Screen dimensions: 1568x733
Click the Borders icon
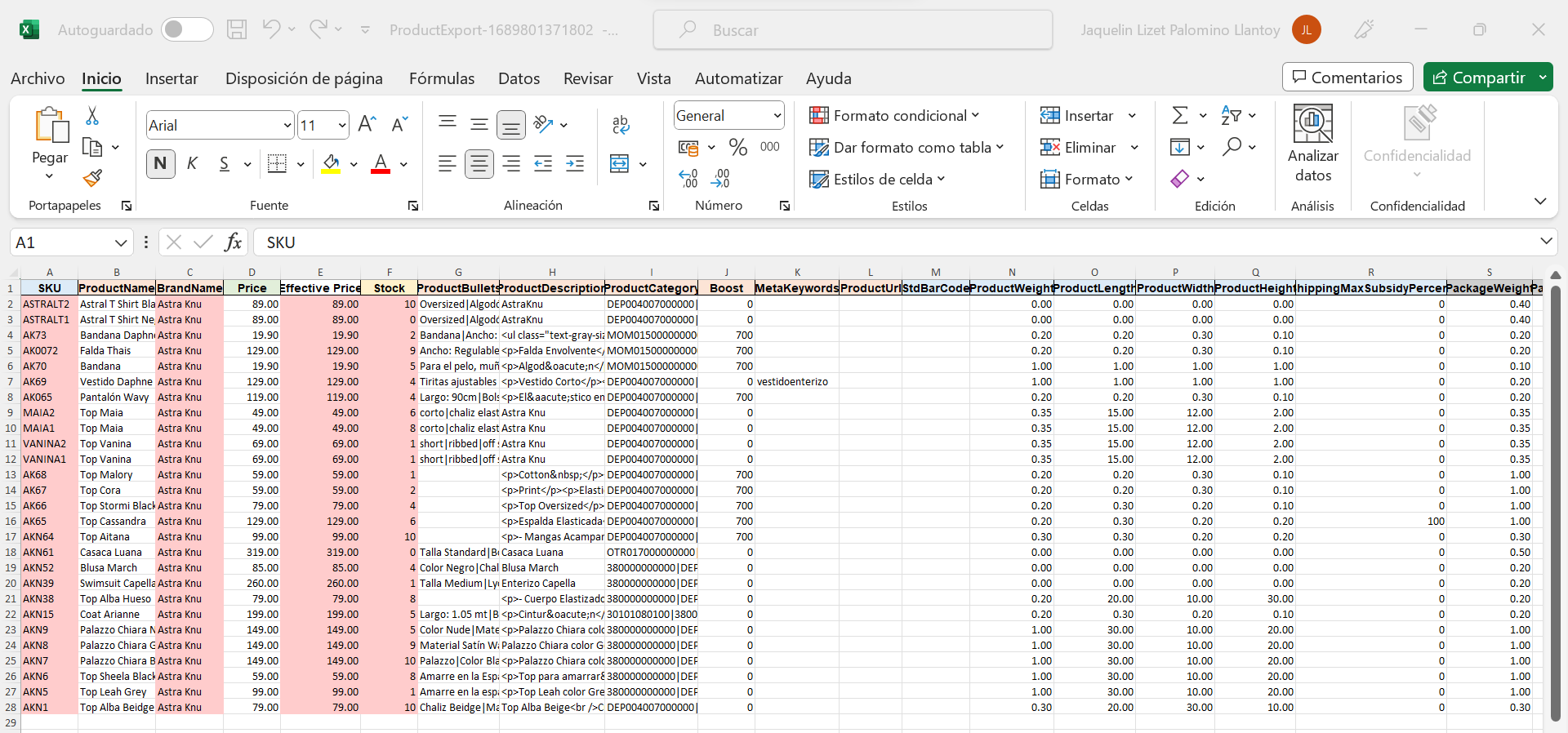278,163
